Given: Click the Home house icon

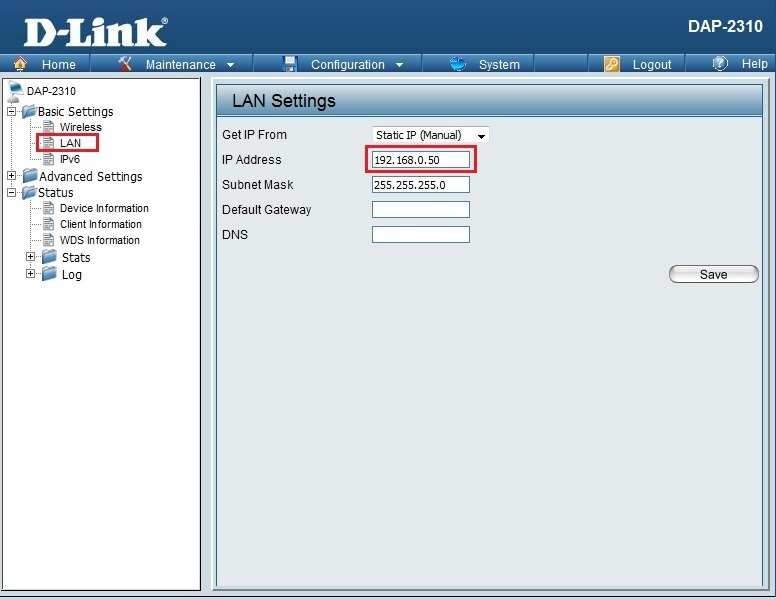Looking at the screenshot, I should point(20,64).
